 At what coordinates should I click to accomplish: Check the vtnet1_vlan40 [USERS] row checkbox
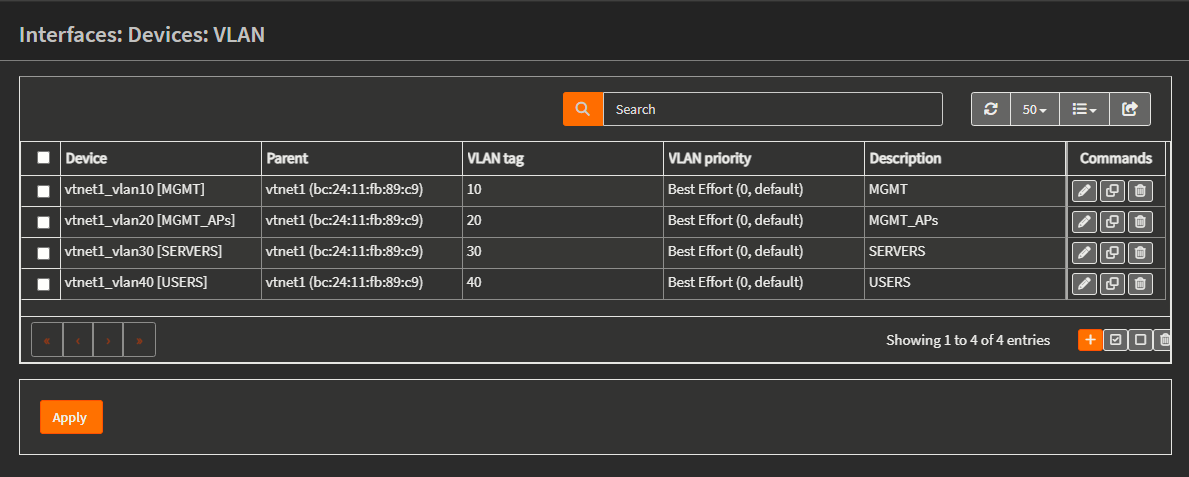43,284
